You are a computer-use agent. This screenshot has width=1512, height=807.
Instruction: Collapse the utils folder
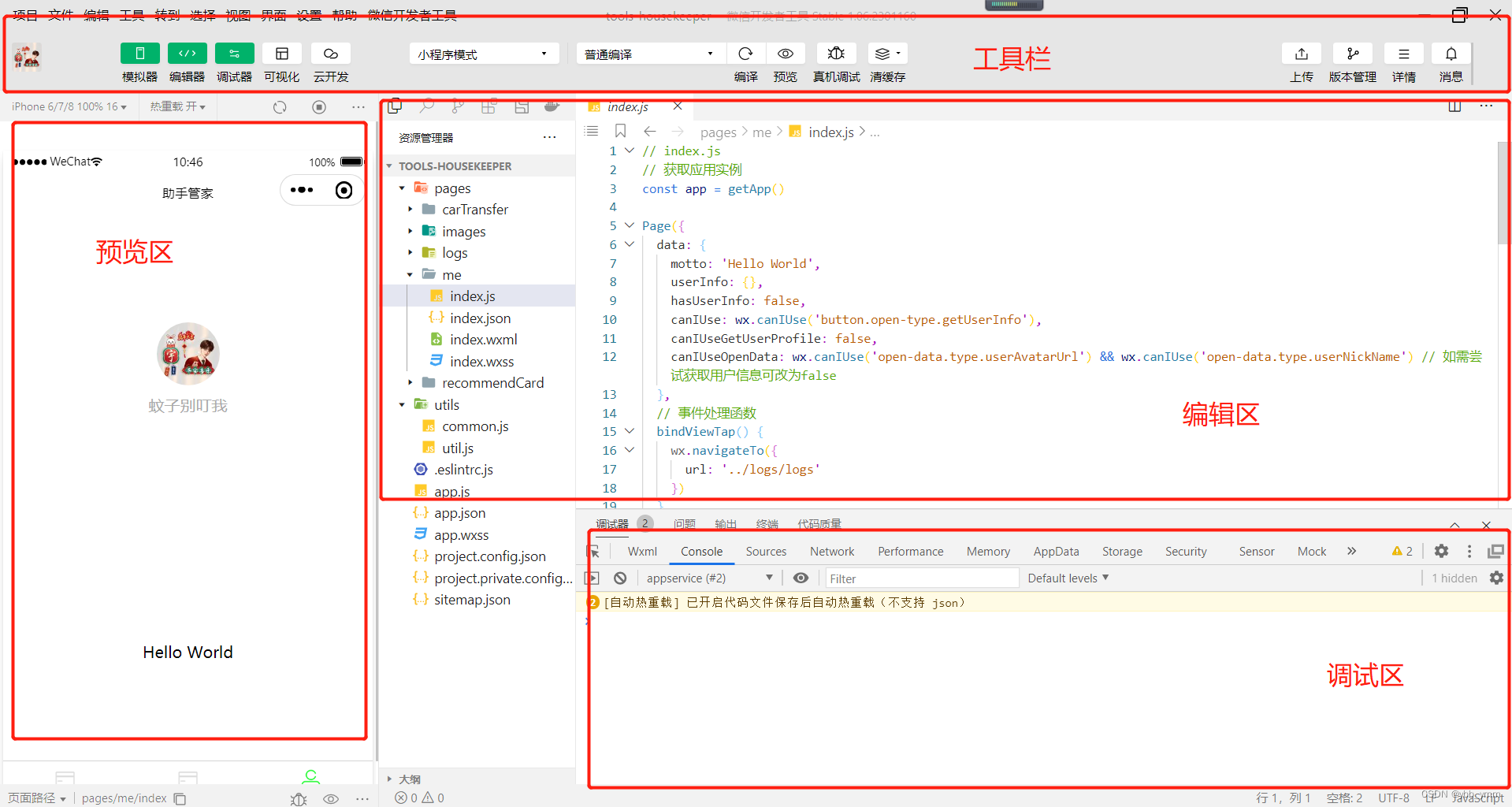coord(402,405)
